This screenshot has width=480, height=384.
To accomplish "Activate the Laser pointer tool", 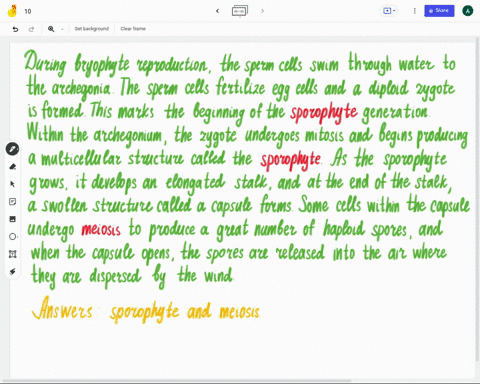I will pyautogui.click(x=12, y=272).
